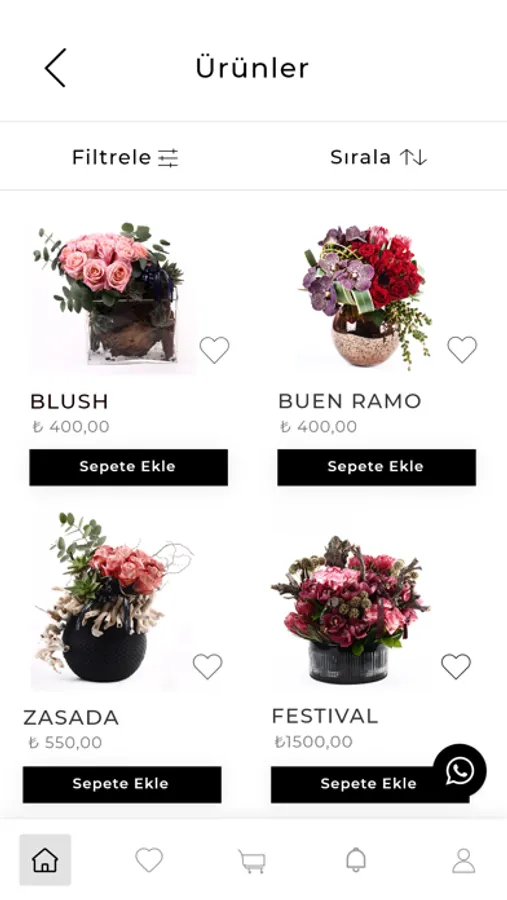The image size is (507, 900).
Task: Open the Sırala sort options
Action: coord(378,157)
